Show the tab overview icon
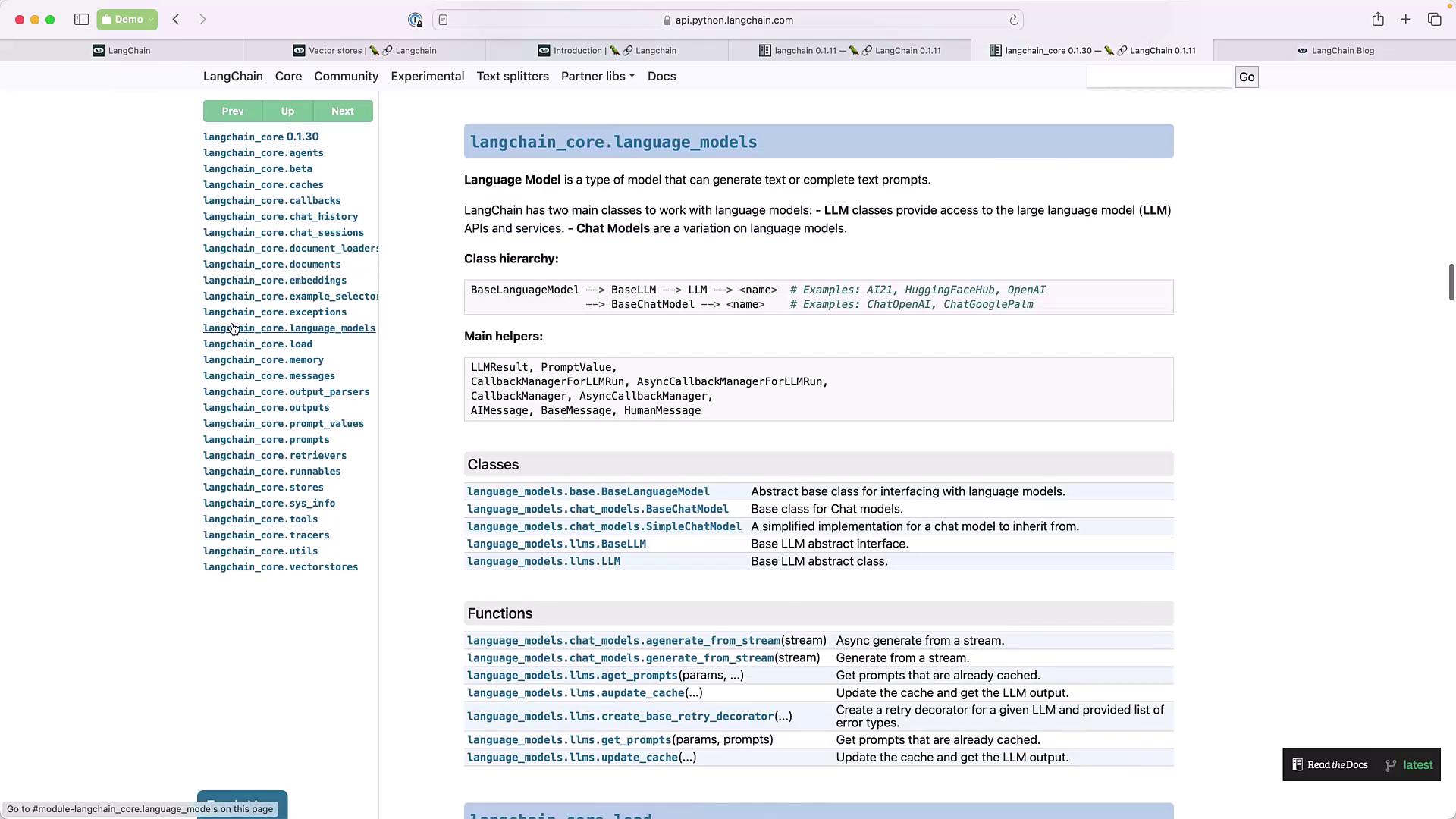This screenshot has height=819, width=1456. click(x=1434, y=20)
